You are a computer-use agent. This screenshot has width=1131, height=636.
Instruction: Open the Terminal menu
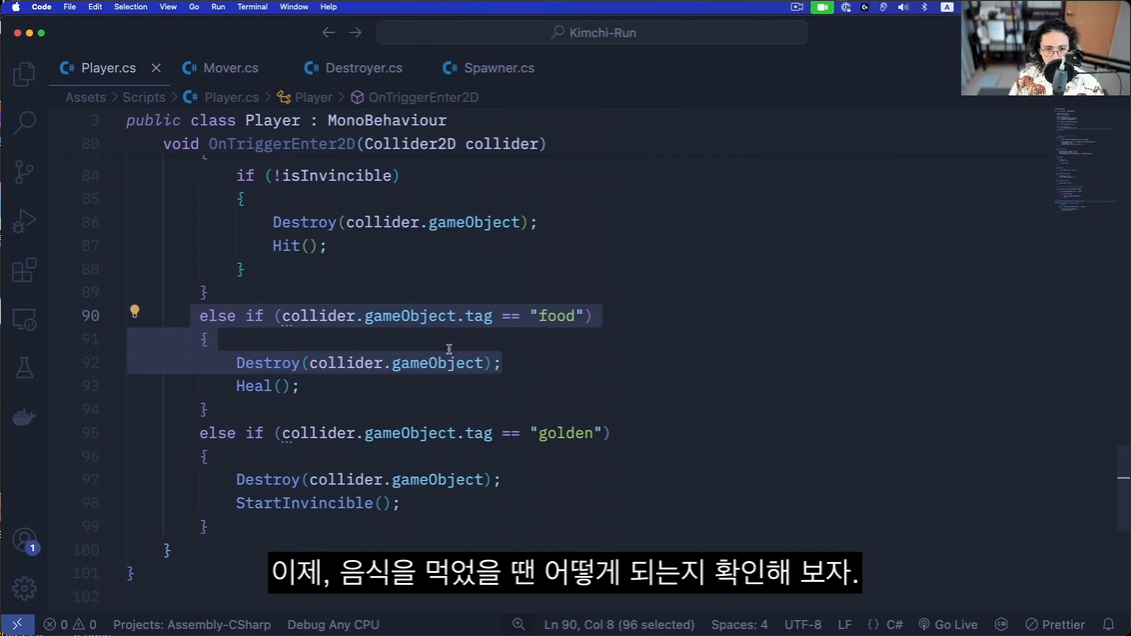click(x=252, y=6)
